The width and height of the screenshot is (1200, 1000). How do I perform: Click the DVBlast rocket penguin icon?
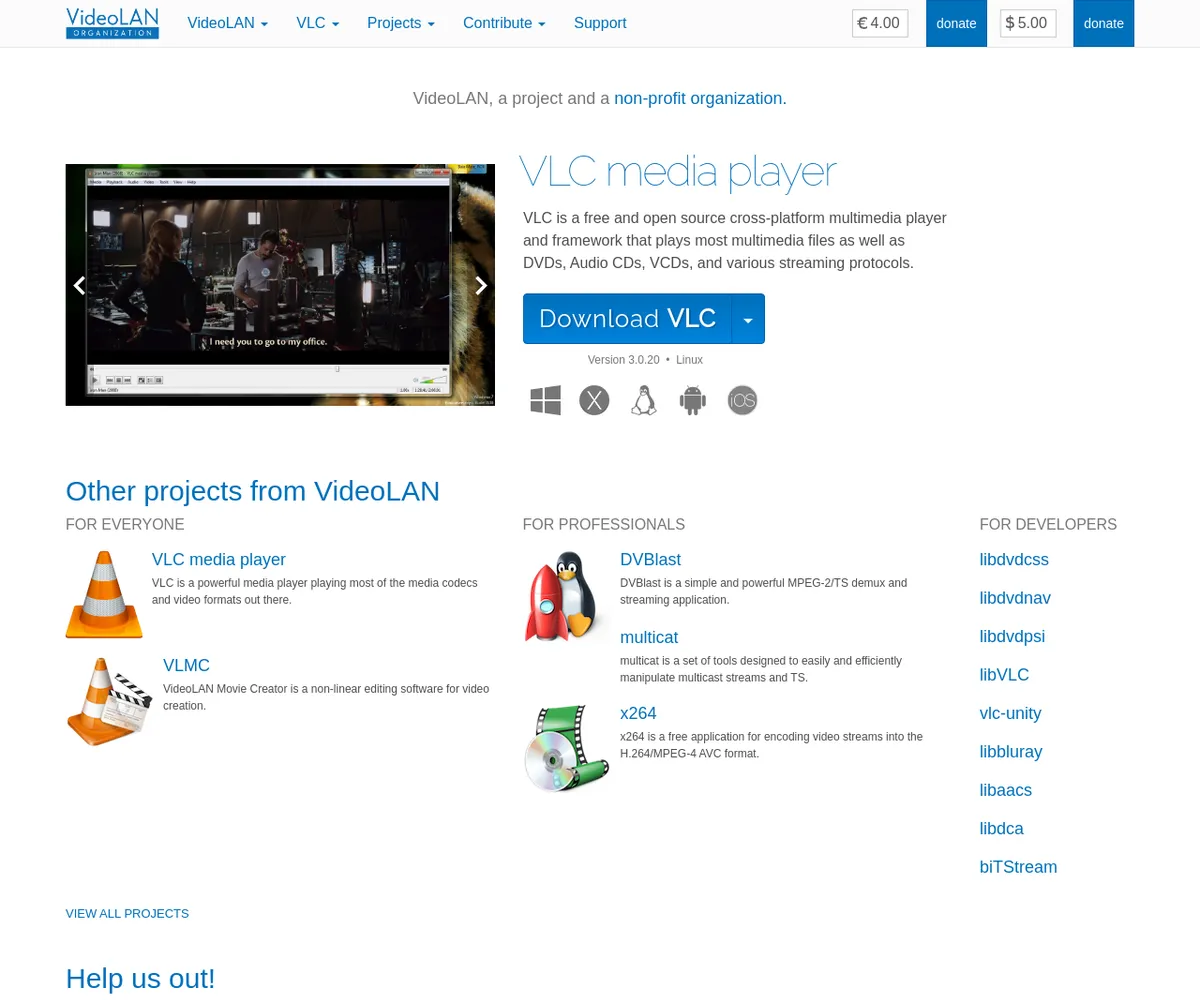[x=566, y=596]
